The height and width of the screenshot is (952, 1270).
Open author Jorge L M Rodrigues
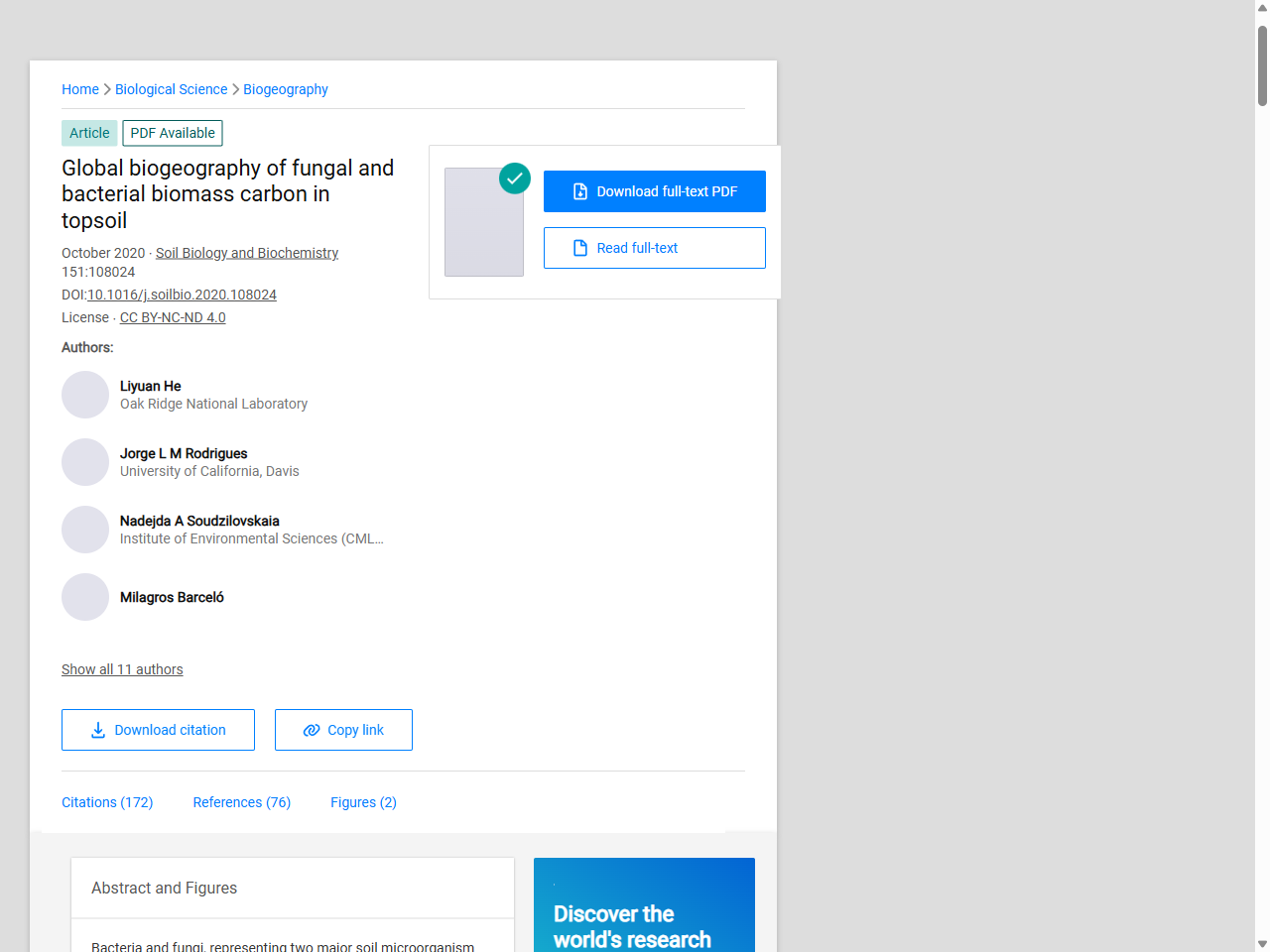pos(184,453)
